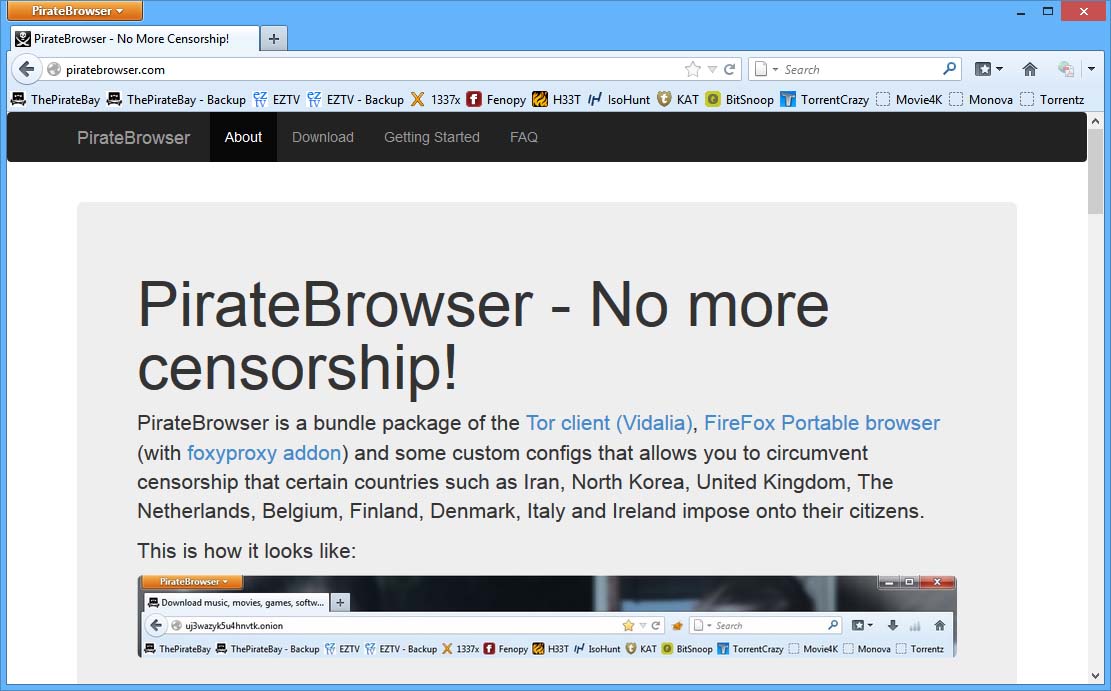Open the PirateBrowser application menu button
This screenshot has width=1111, height=691.
[75, 11]
